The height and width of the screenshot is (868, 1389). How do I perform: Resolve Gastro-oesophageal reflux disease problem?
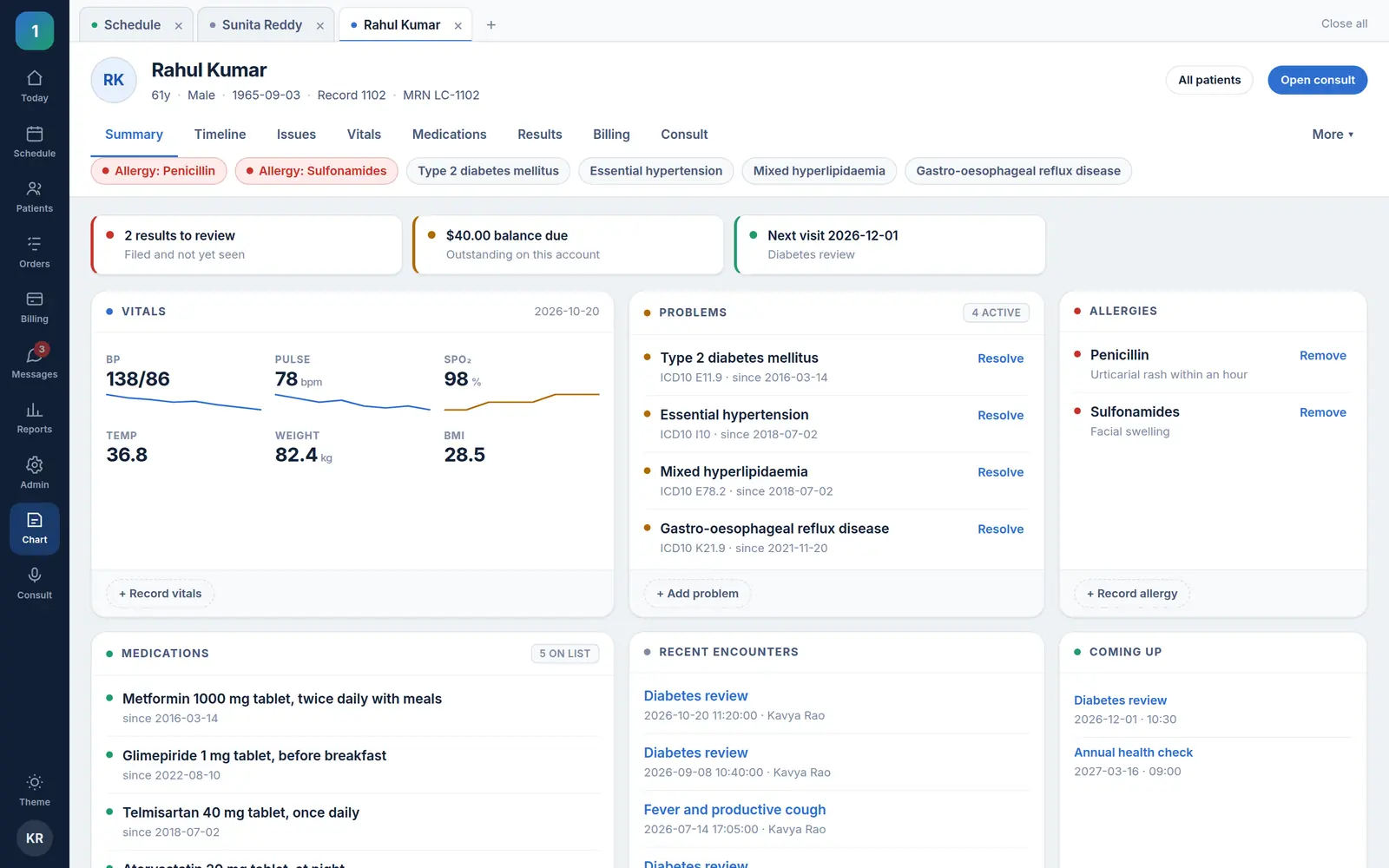(1000, 529)
